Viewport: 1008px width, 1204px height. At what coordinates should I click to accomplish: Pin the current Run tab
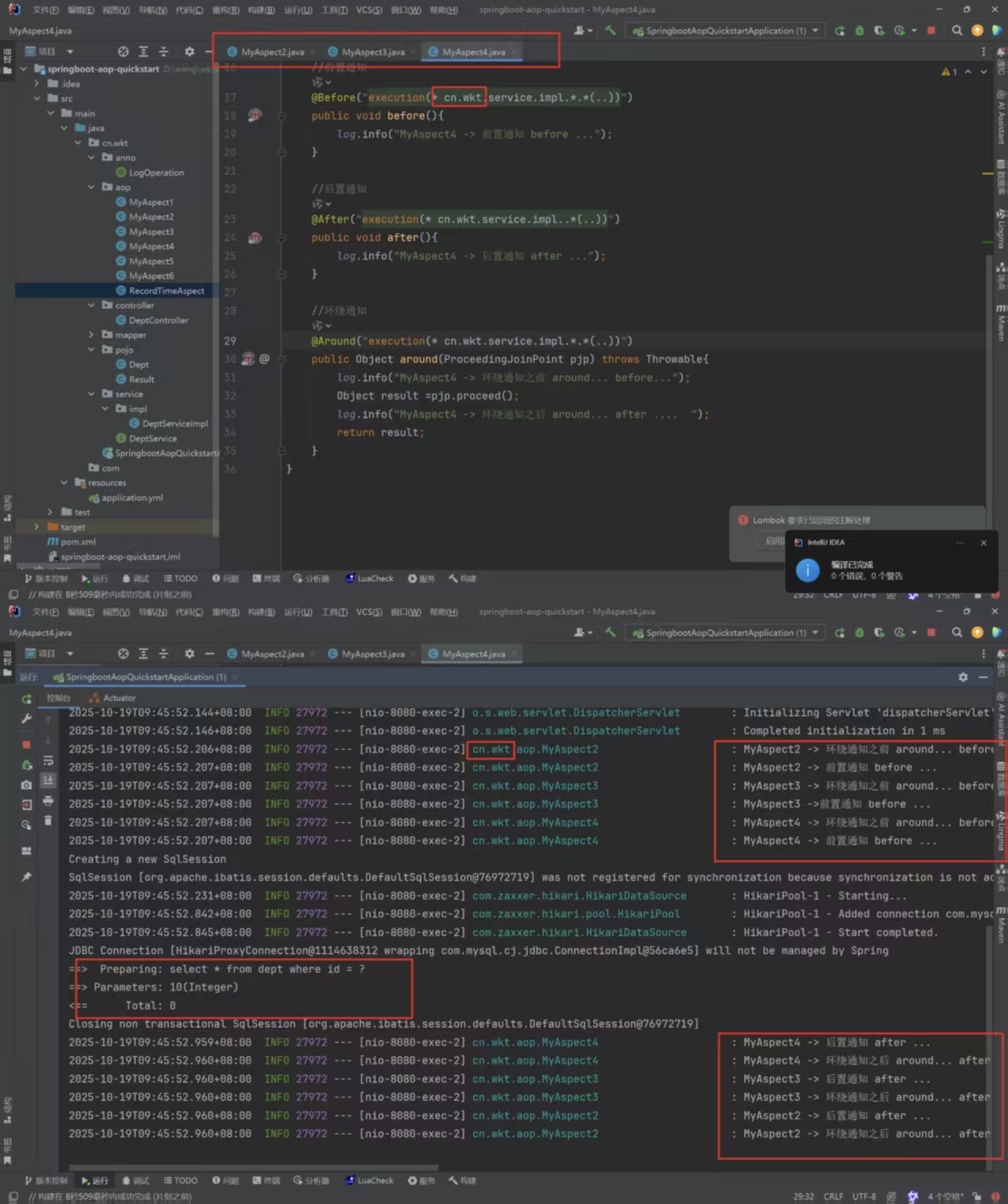coord(26,876)
